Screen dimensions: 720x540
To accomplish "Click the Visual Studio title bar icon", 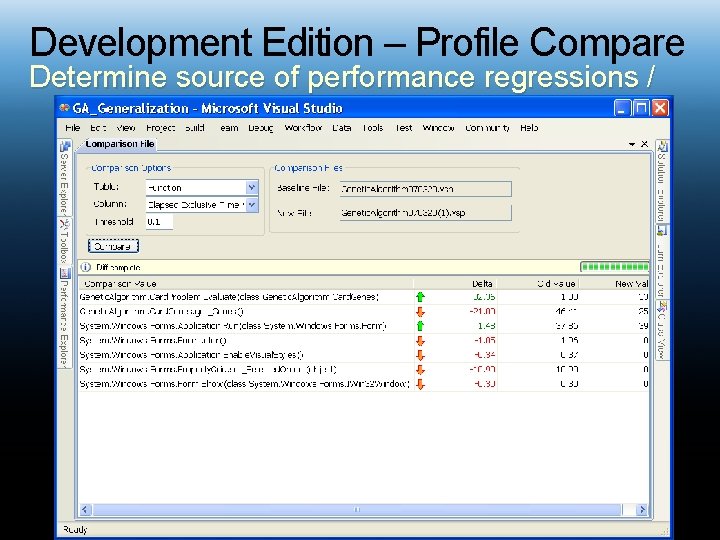I will pyautogui.click(x=64, y=108).
